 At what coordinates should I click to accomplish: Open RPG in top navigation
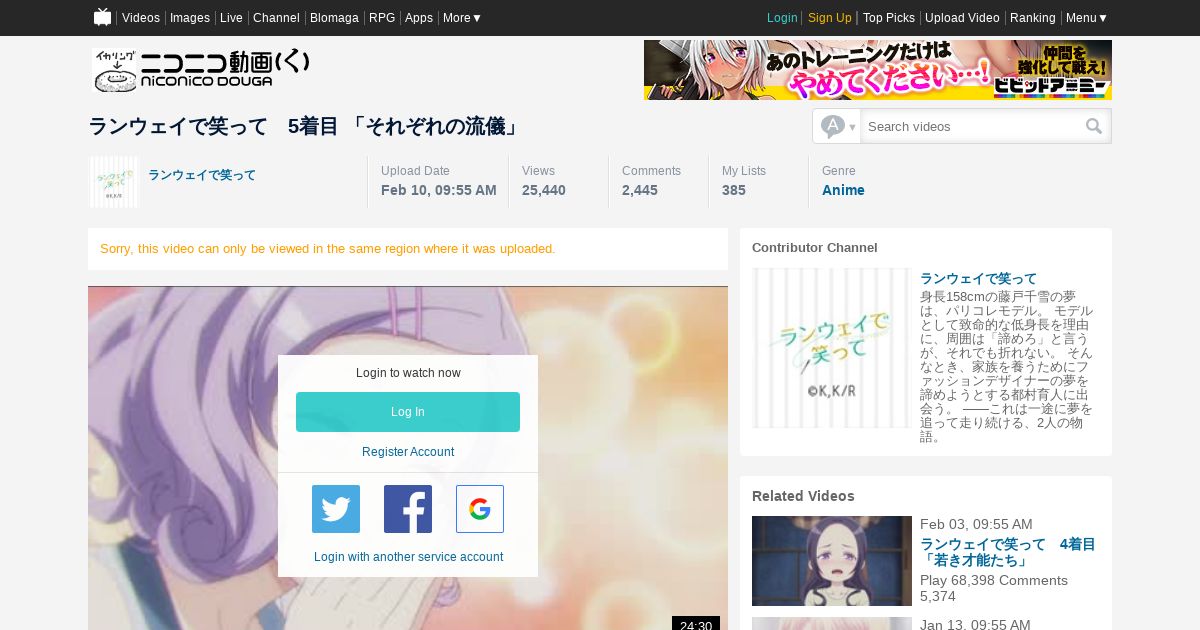click(382, 18)
